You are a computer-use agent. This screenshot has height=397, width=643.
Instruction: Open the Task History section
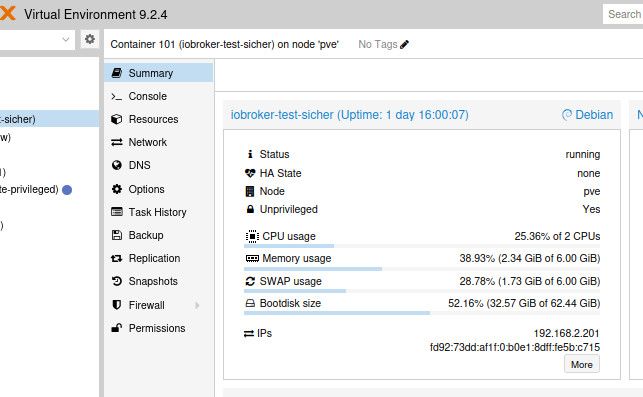point(158,212)
